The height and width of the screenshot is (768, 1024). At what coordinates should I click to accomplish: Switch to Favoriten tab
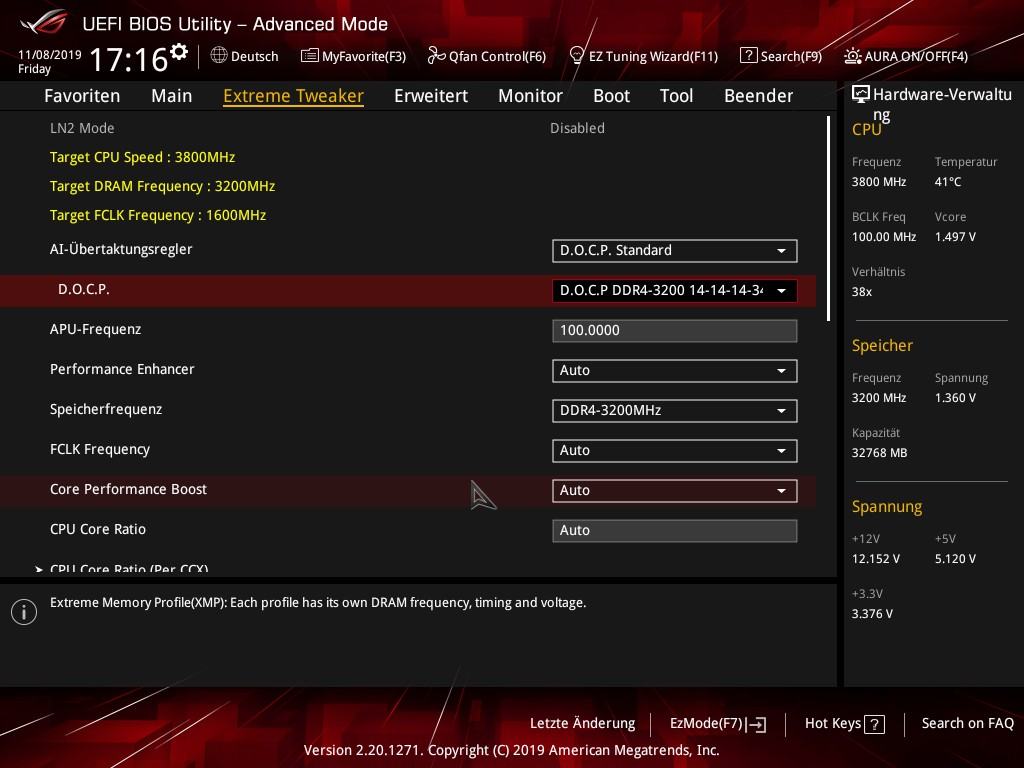coord(82,96)
